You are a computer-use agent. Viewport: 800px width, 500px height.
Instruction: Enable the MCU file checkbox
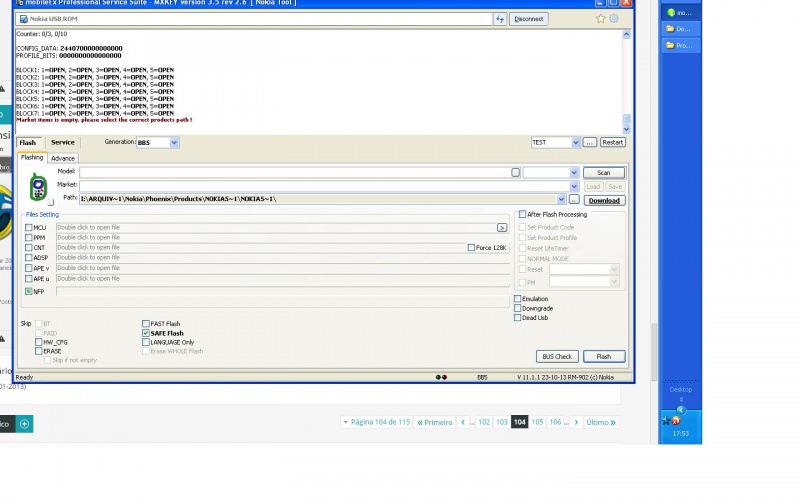click(x=29, y=228)
